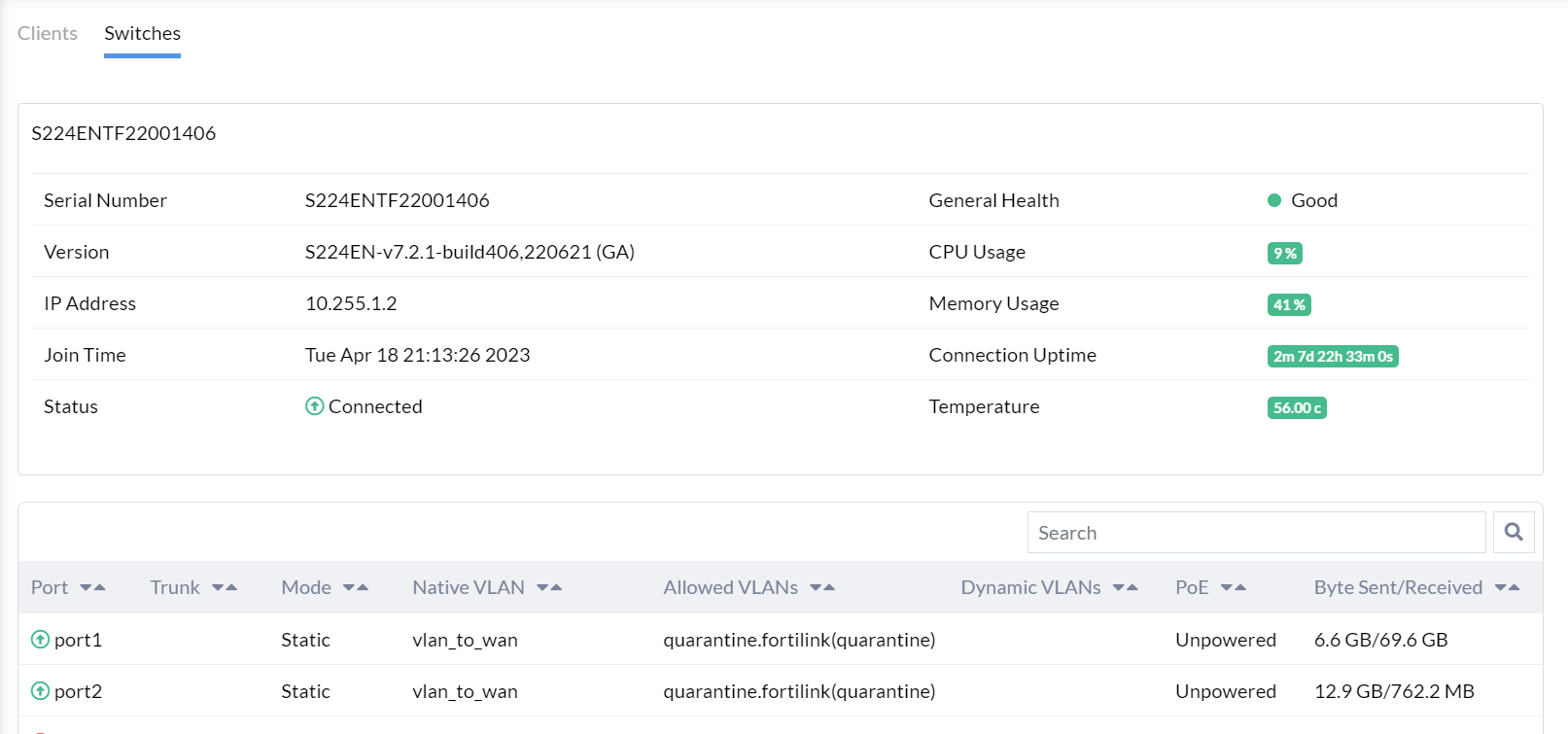The image size is (1568, 734).
Task: Switch to the Clients tab
Action: click(48, 33)
